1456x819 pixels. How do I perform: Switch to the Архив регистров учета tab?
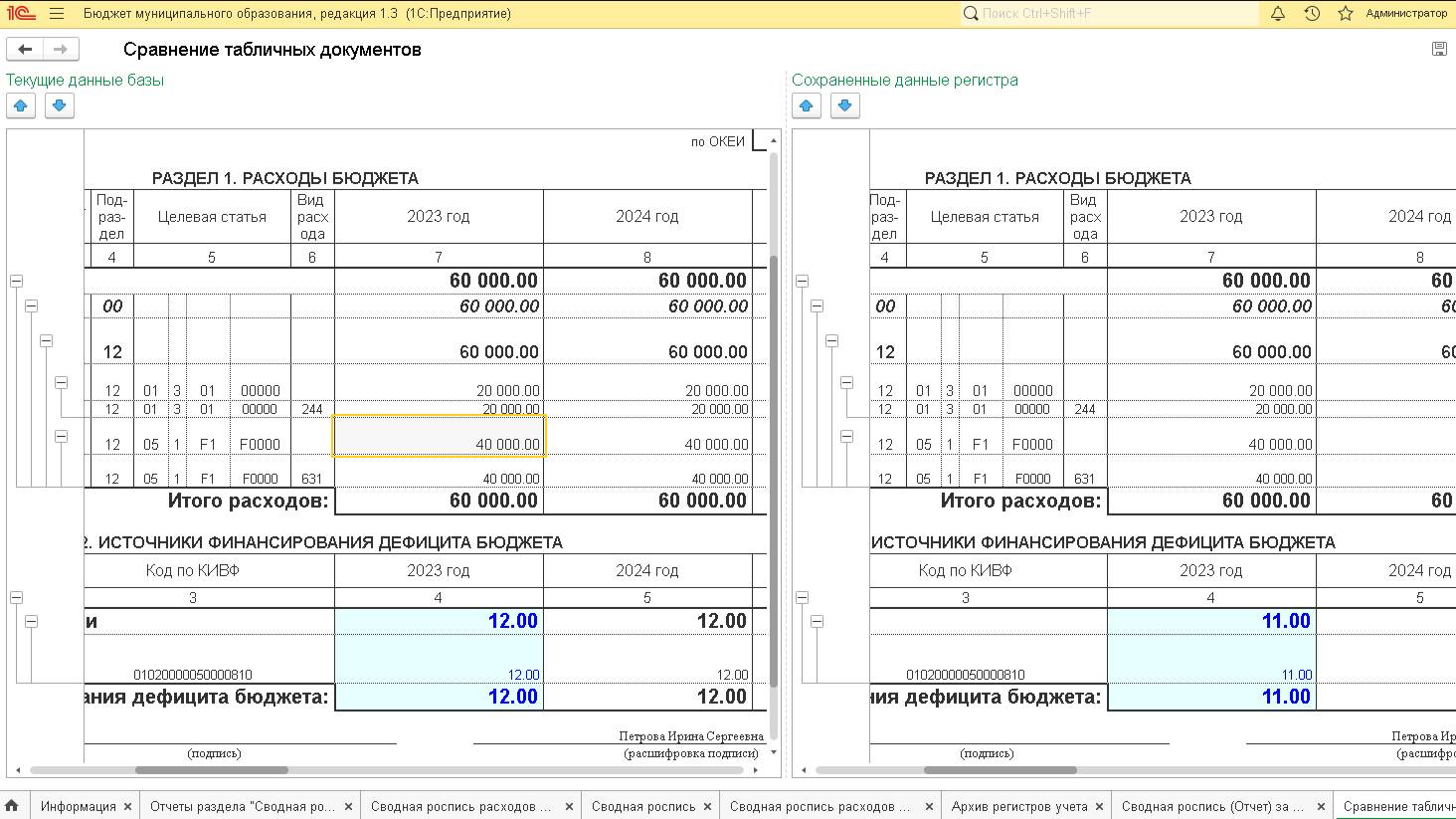coord(1019,807)
